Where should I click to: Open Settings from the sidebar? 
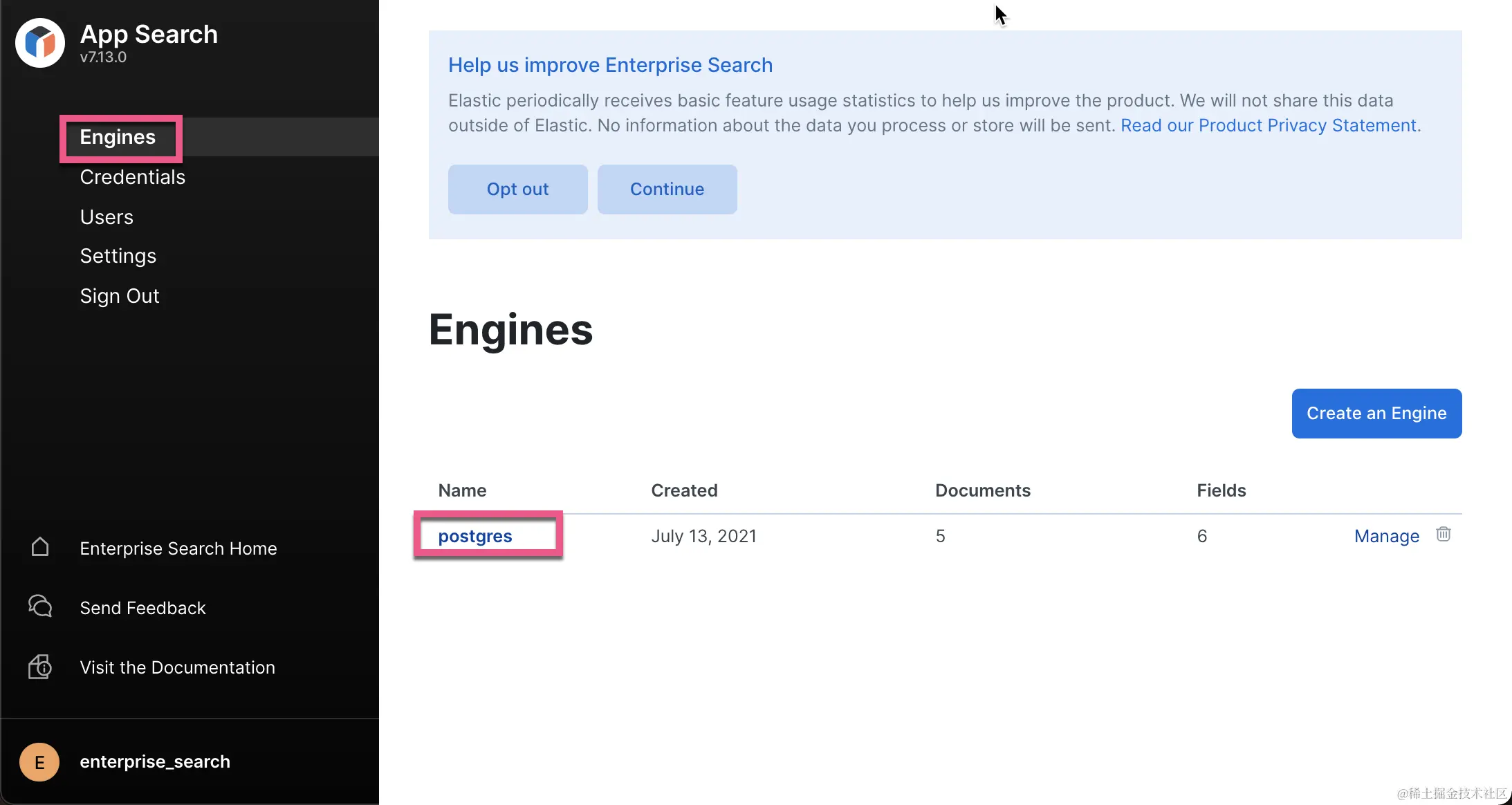[x=118, y=256]
